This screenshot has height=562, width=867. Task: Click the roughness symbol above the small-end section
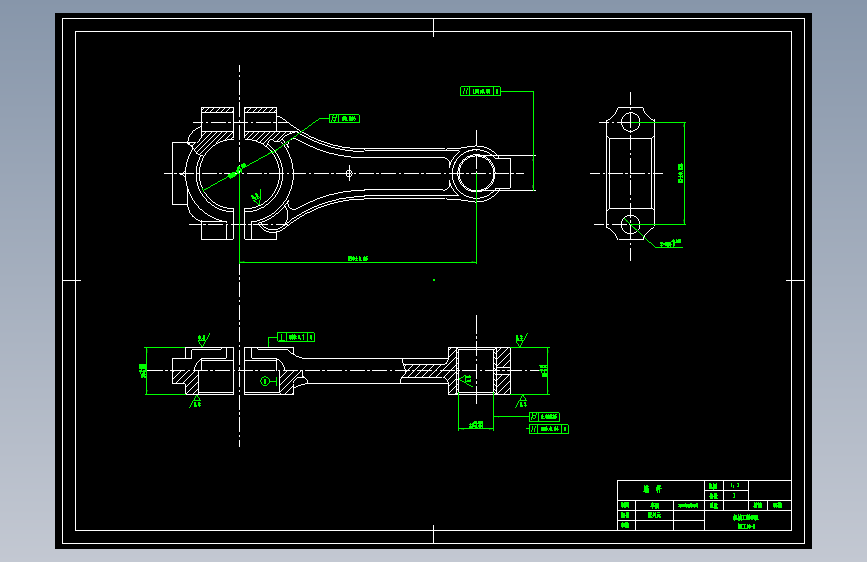coord(521,340)
